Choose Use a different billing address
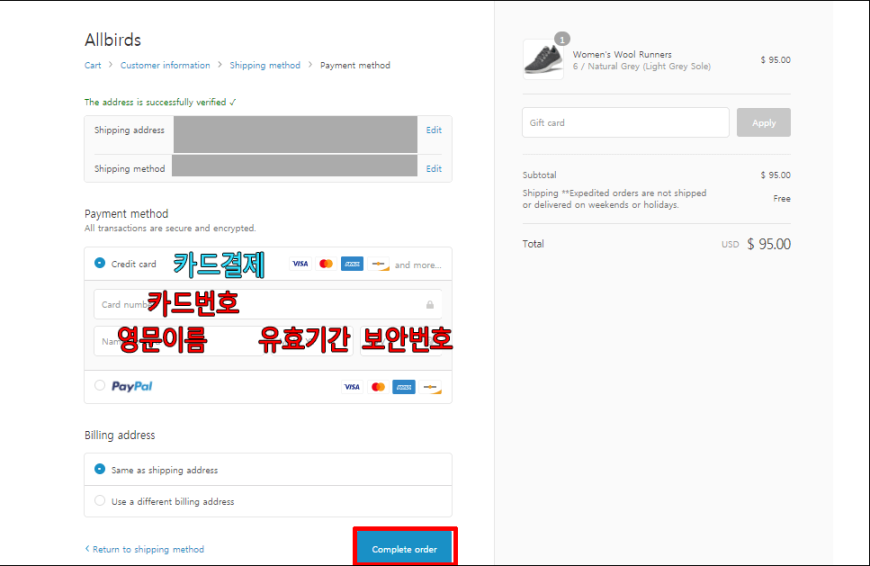 tap(100, 501)
